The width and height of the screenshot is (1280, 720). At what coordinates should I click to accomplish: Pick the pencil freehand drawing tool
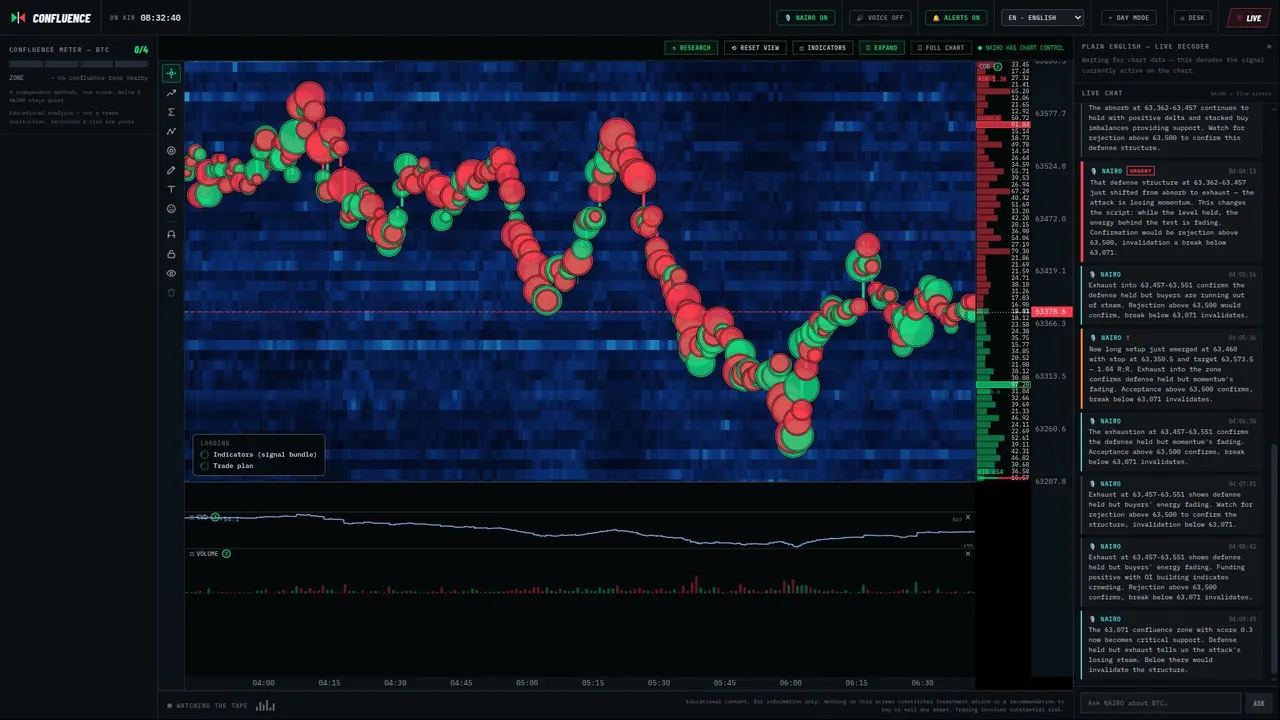coord(171,170)
